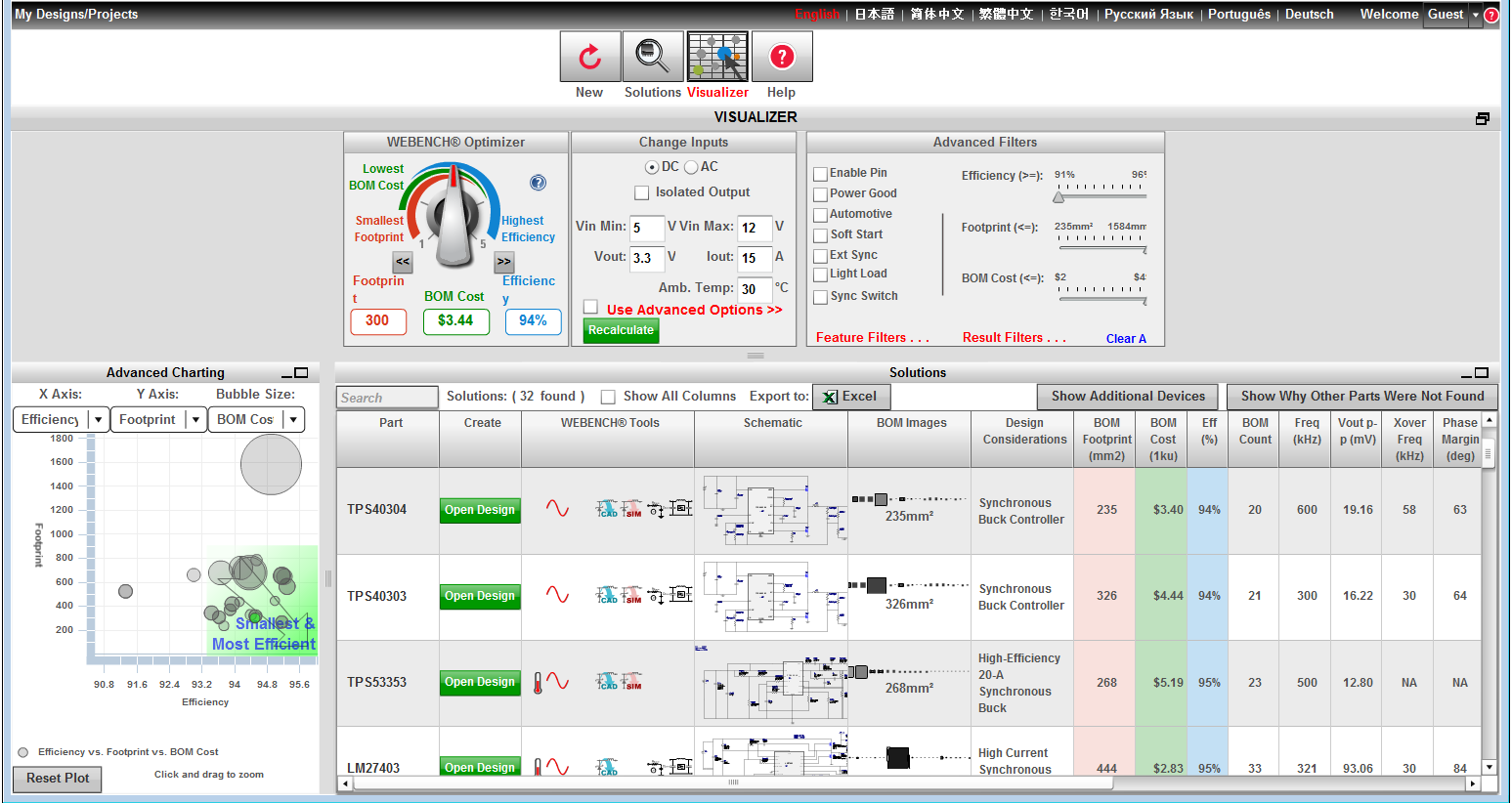Select the AC radio button
1512x803 pixels.
(x=691, y=167)
